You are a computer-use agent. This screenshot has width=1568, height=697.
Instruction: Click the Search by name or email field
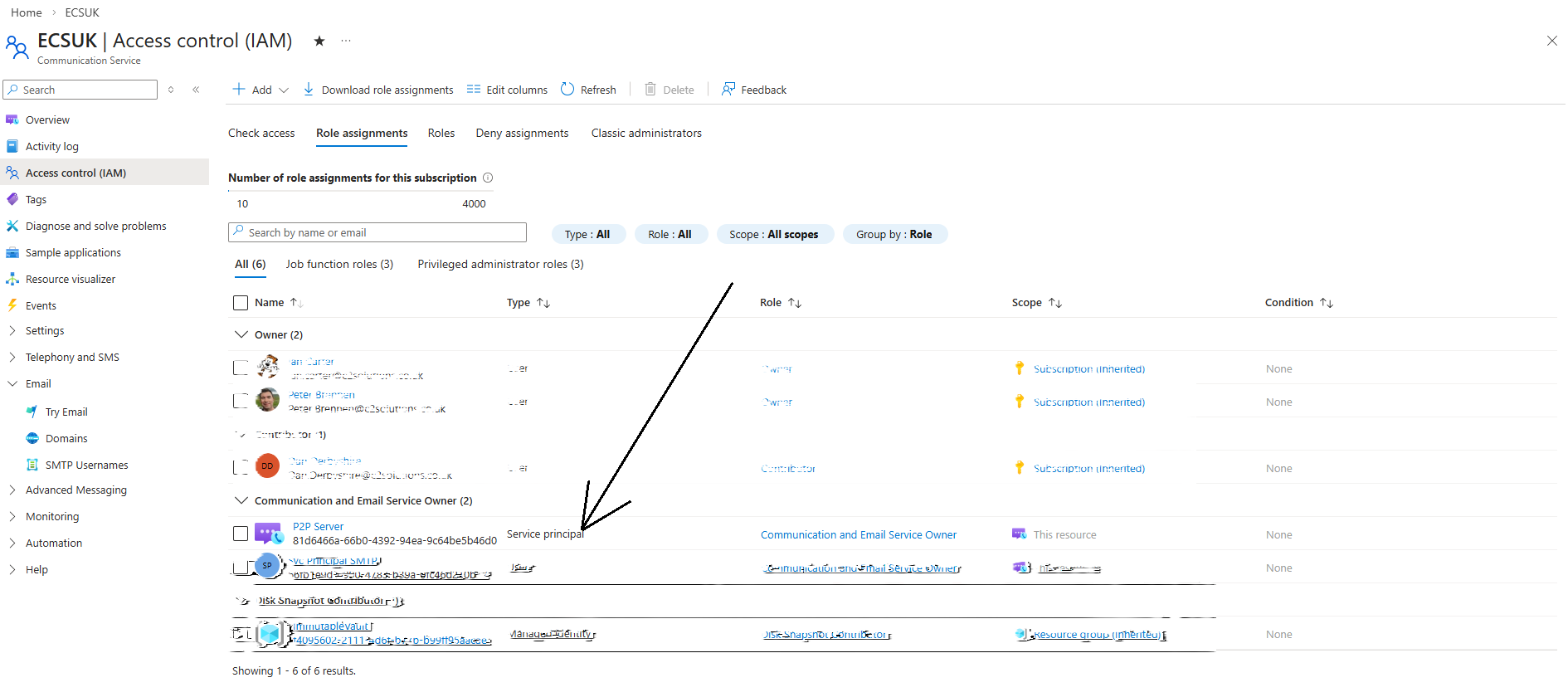[x=377, y=232]
